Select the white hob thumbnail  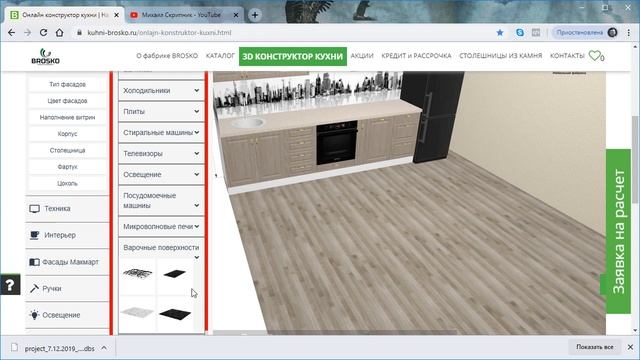click(x=138, y=313)
